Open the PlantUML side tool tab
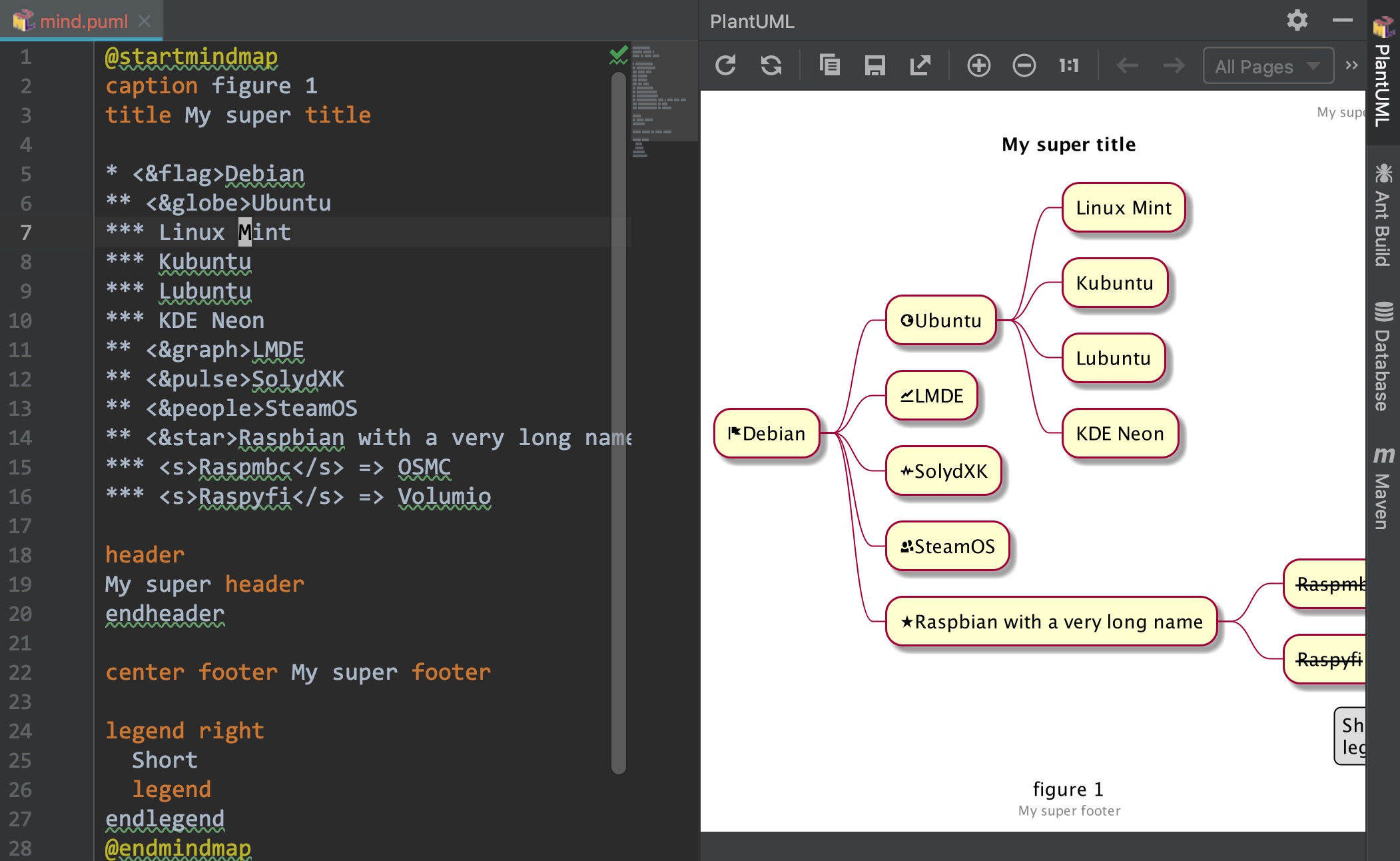1400x861 pixels. (1383, 71)
